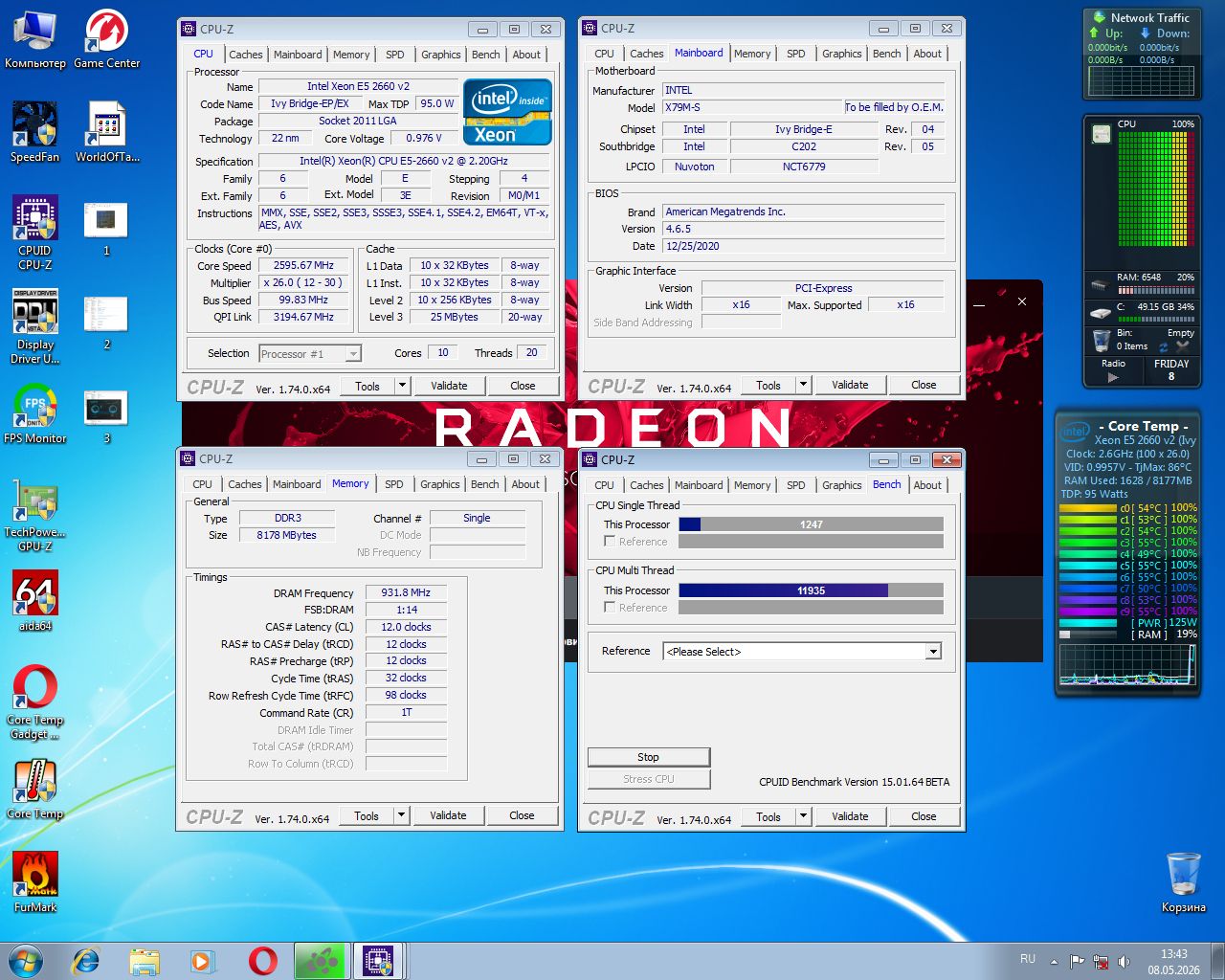Click the CPU-Z taskbar button

point(379,961)
